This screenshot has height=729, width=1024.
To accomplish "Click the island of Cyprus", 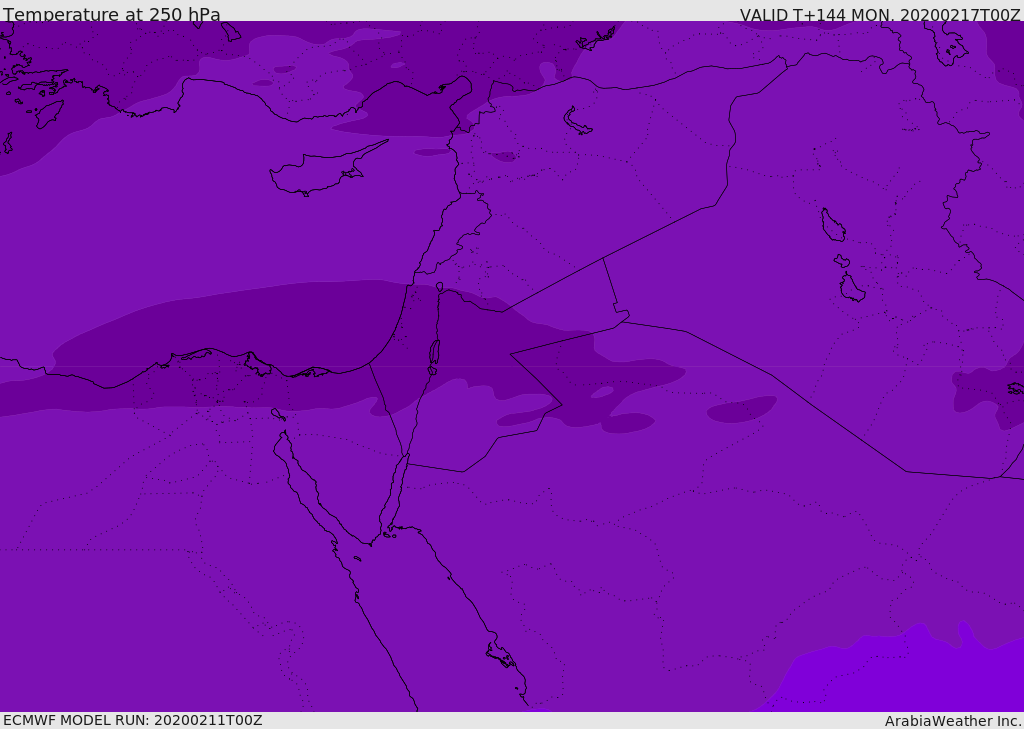I will (x=315, y=174).
